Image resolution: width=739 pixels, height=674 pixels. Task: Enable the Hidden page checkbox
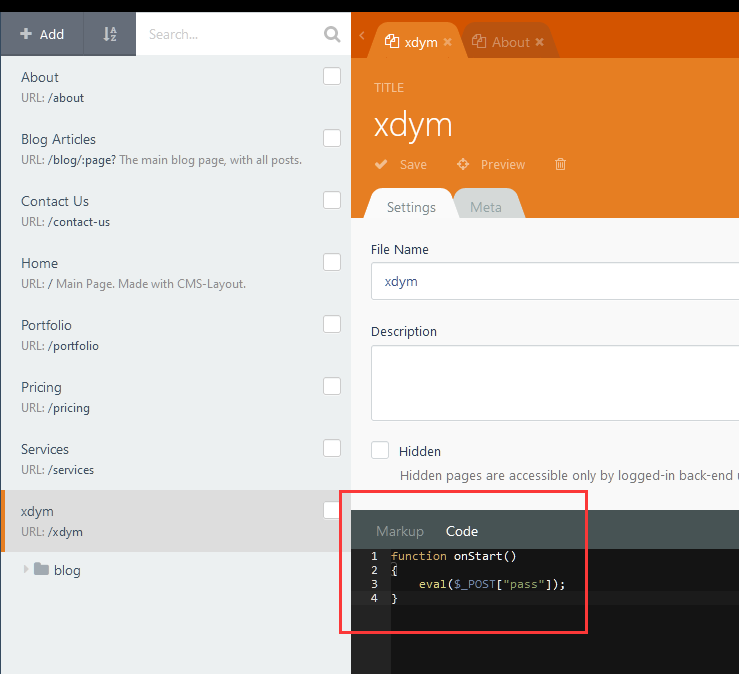pos(380,450)
